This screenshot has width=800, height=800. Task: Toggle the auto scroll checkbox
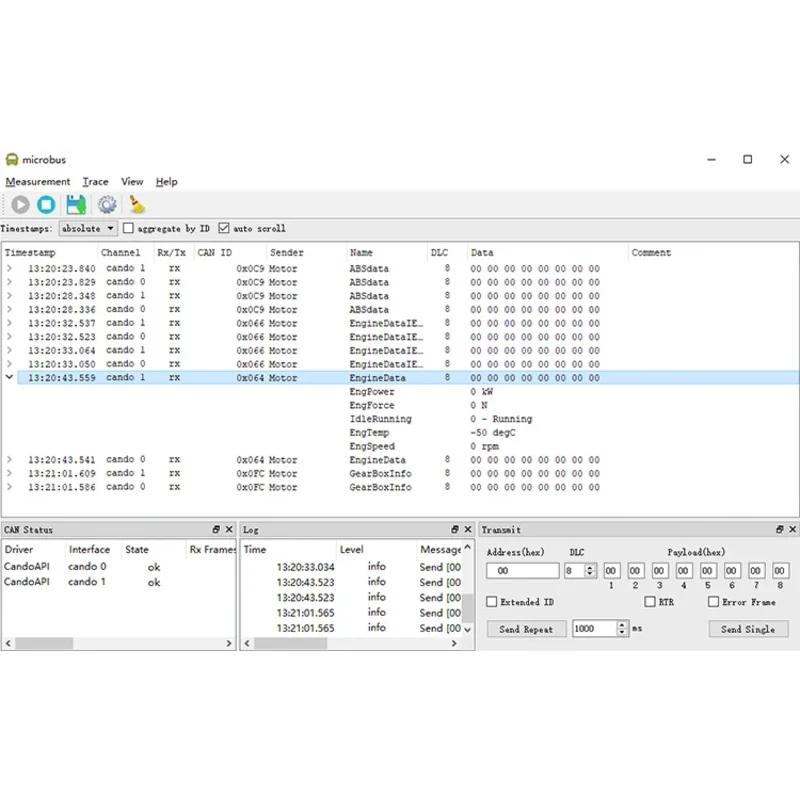[224, 229]
